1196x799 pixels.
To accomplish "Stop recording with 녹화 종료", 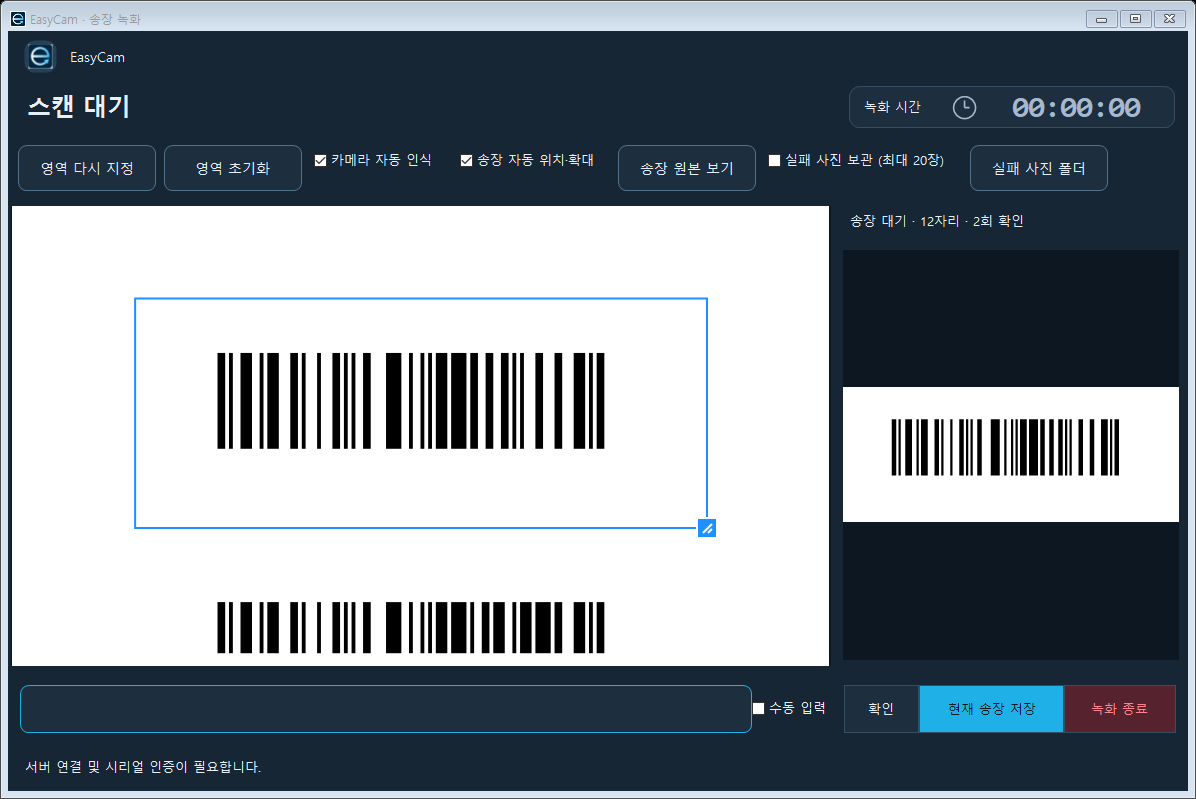I will coord(1119,708).
